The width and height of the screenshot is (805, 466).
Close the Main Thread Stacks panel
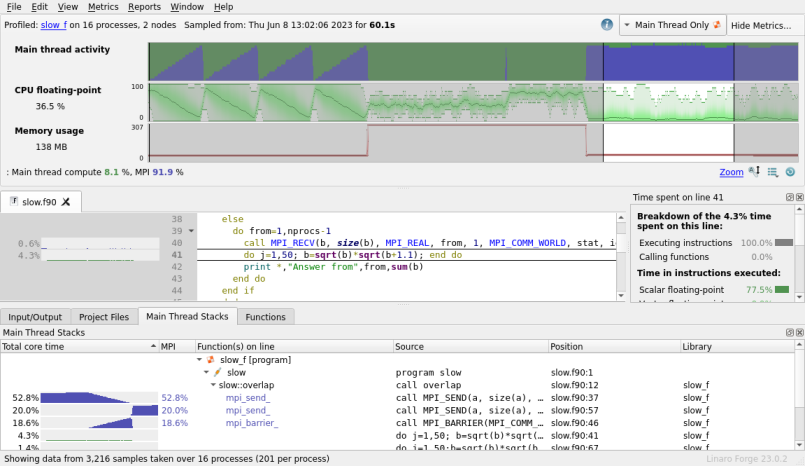(799, 333)
